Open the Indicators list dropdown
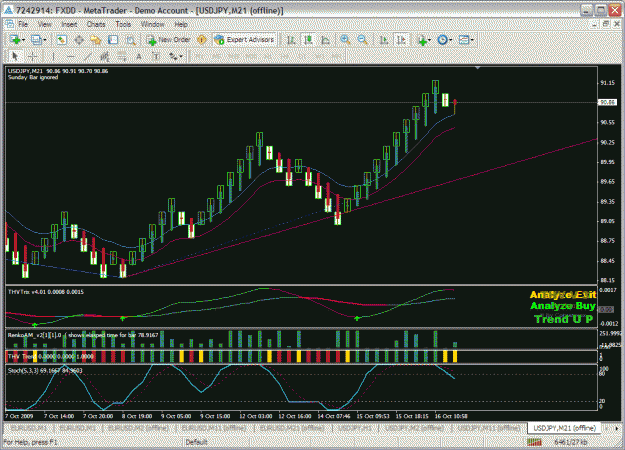 [424, 40]
